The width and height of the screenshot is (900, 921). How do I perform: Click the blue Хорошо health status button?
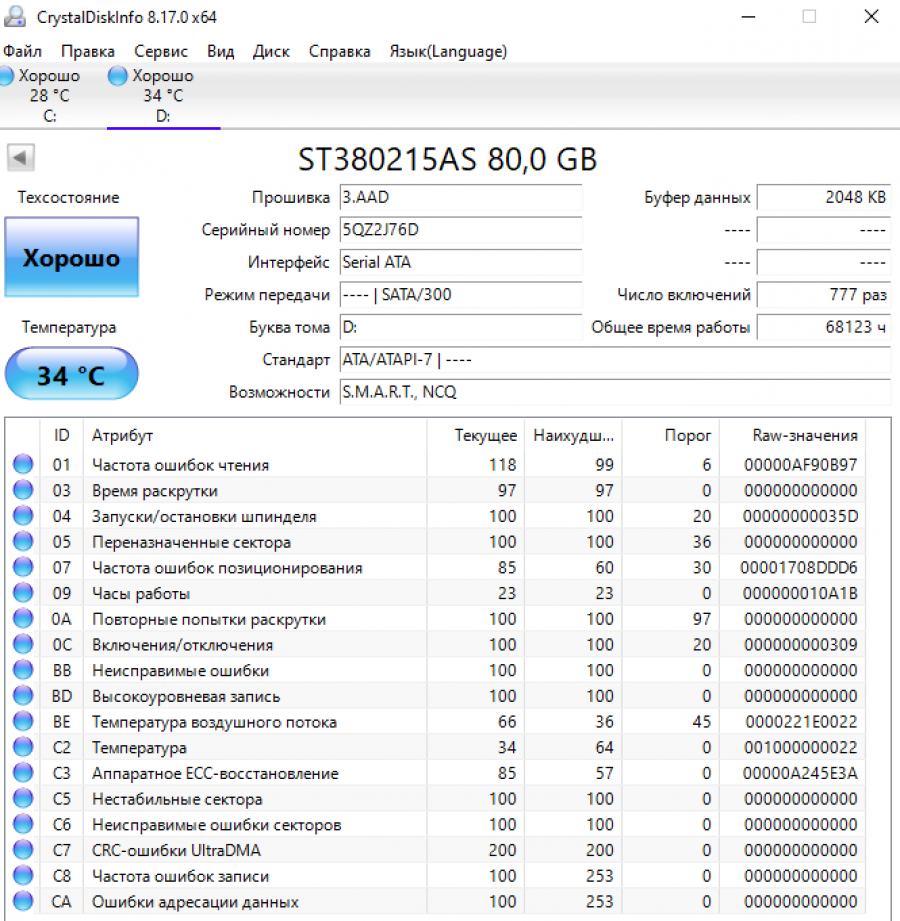pyautogui.click(x=72, y=258)
